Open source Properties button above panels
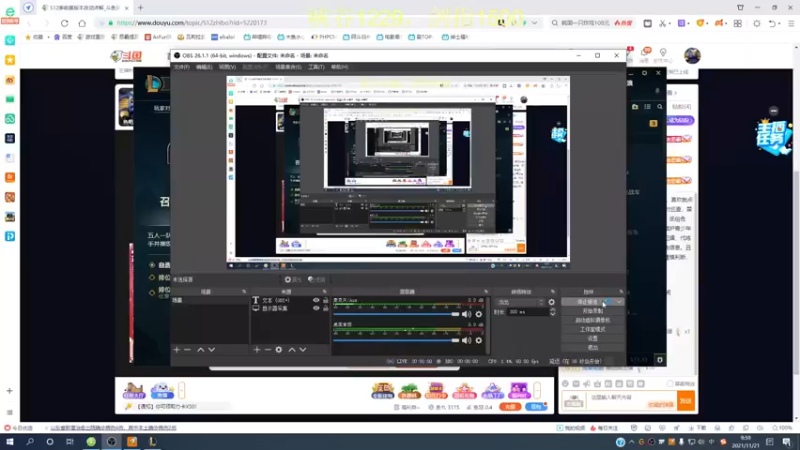 pyautogui.click(x=293, y=280)
